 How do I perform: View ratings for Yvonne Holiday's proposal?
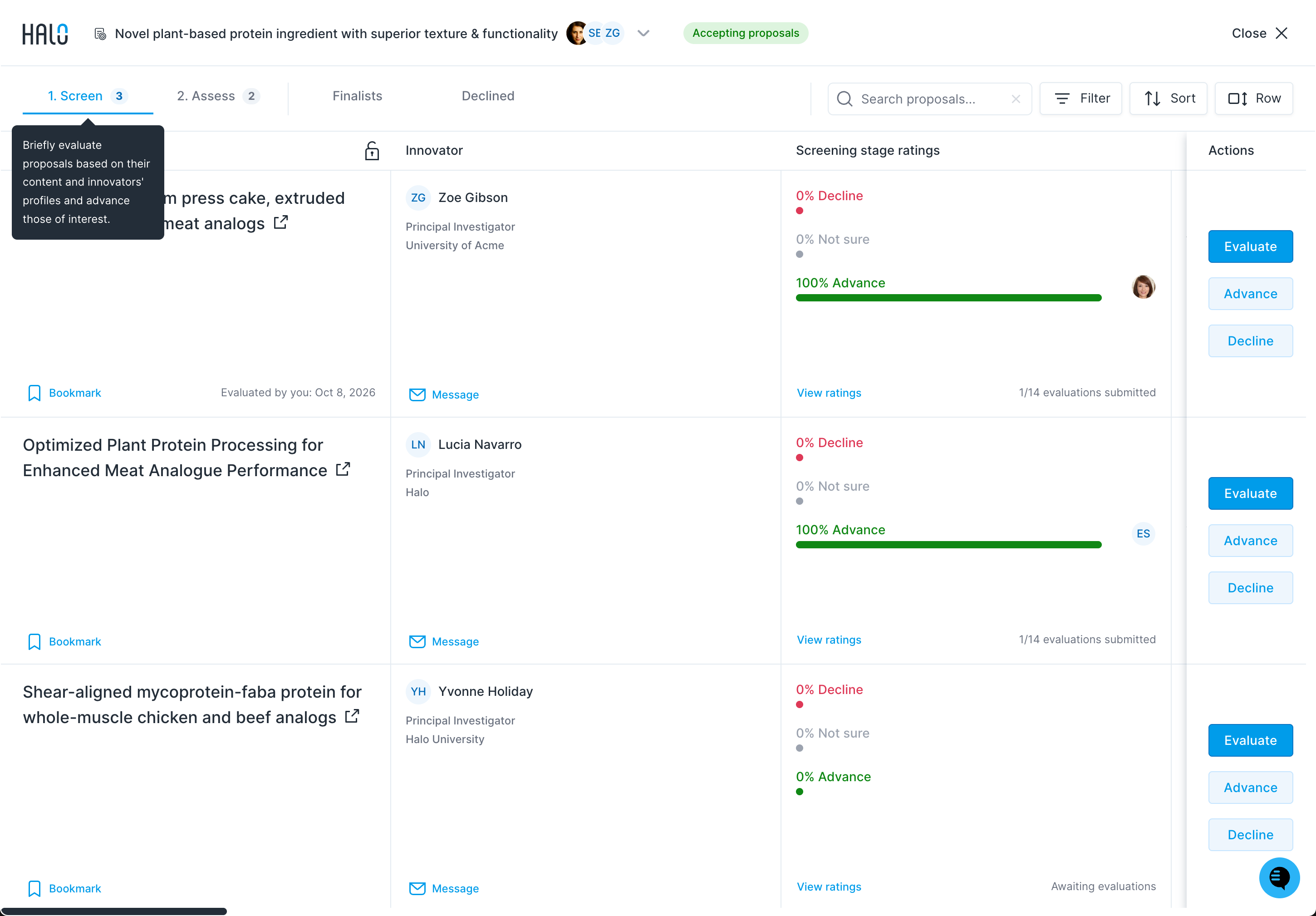pos(829,887)
